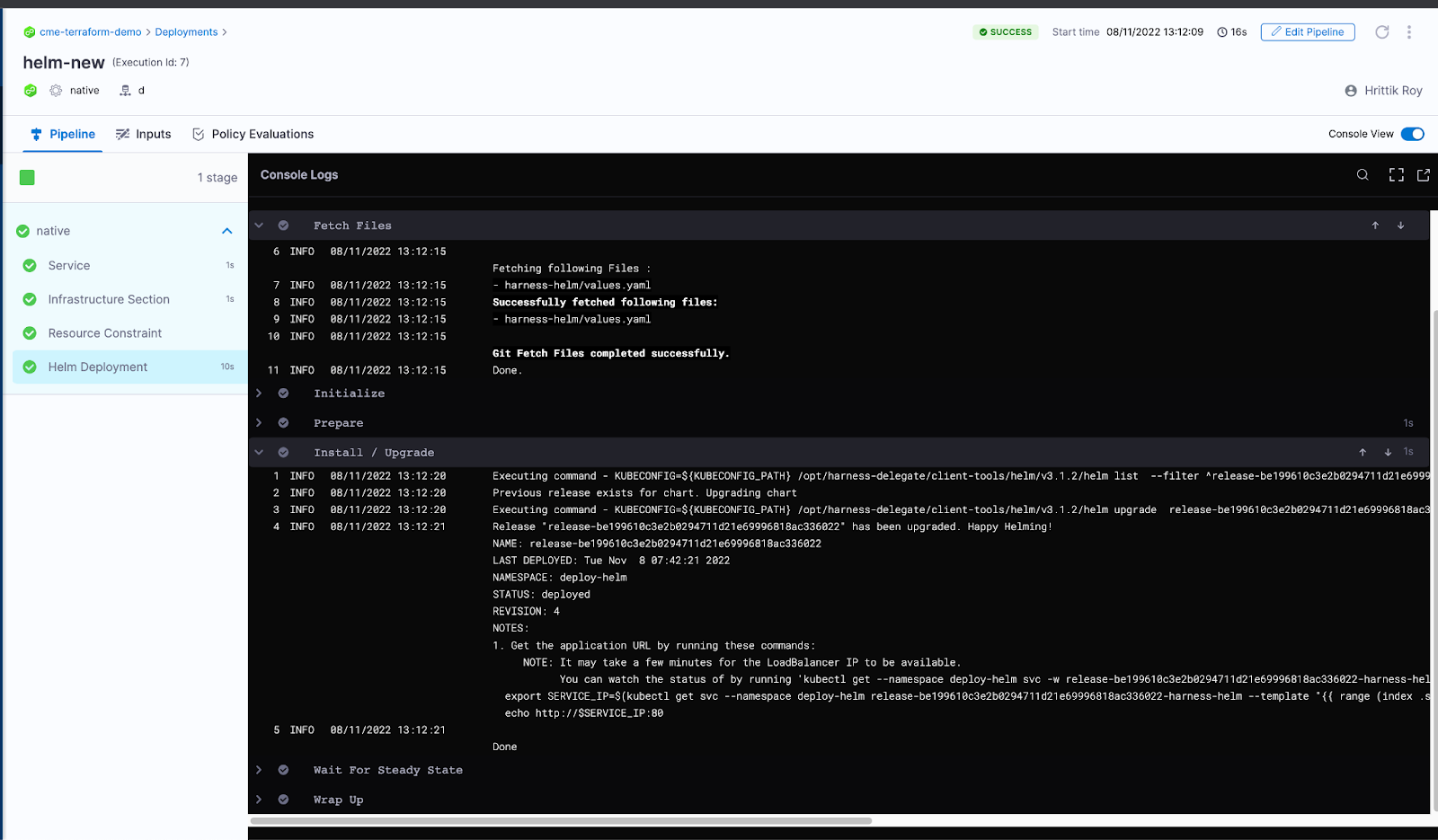Open the Policy Evaluations tab
Viewport: 1438px width, 840px height.
tap(253, 134)
